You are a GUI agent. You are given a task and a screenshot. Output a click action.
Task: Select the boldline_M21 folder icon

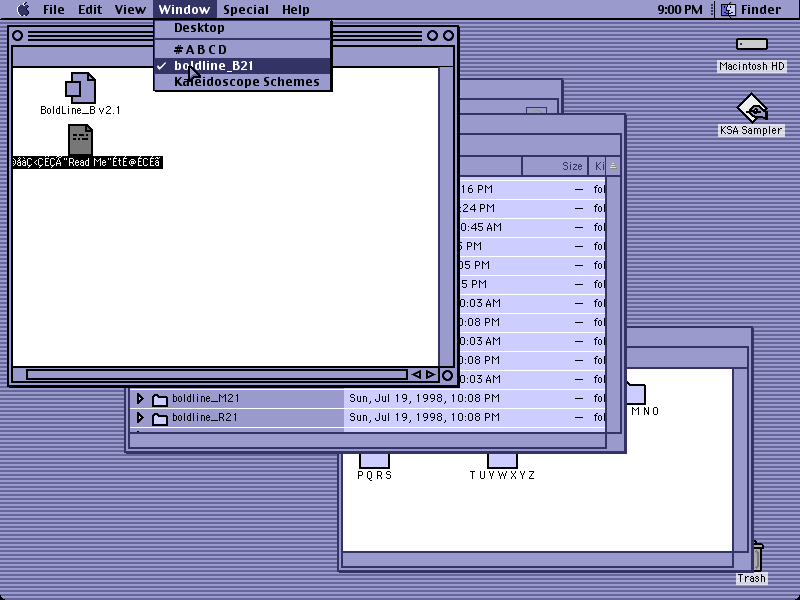(x=160, y=399)
